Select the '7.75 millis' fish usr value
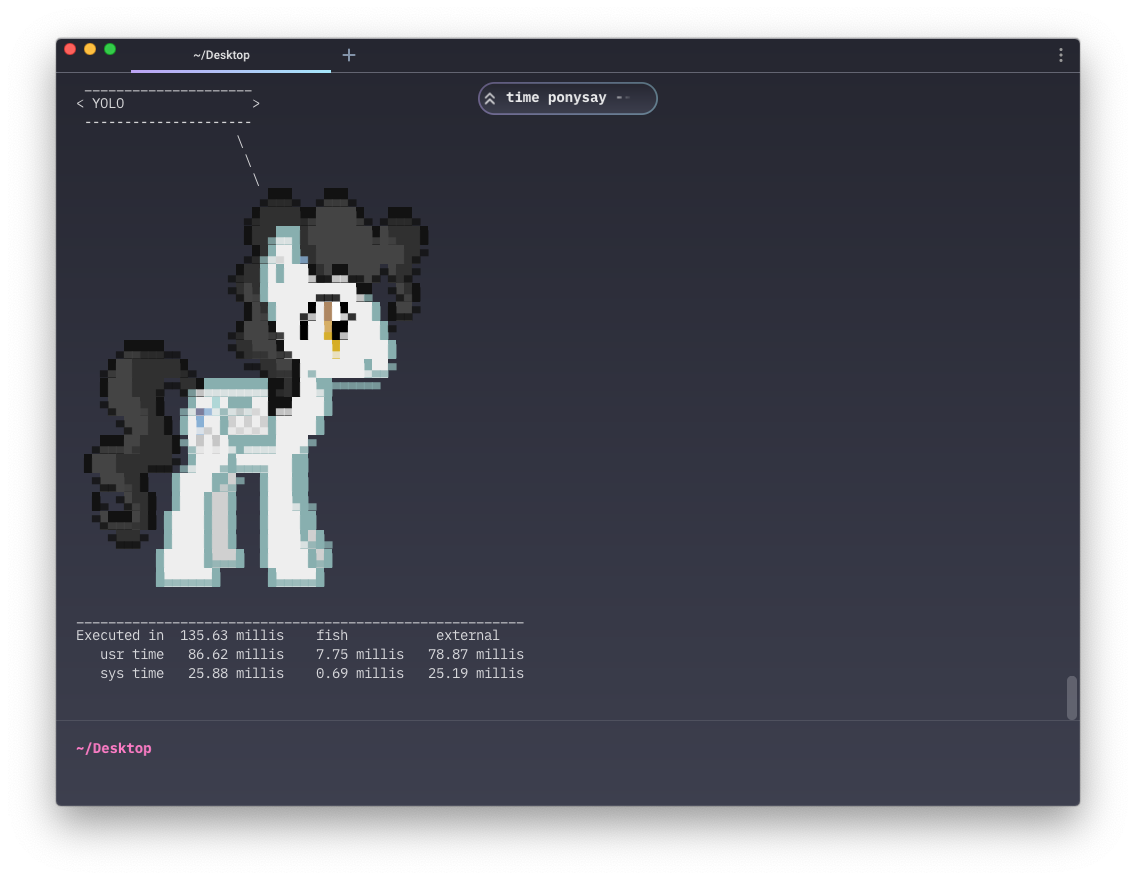 click(359, 654)
